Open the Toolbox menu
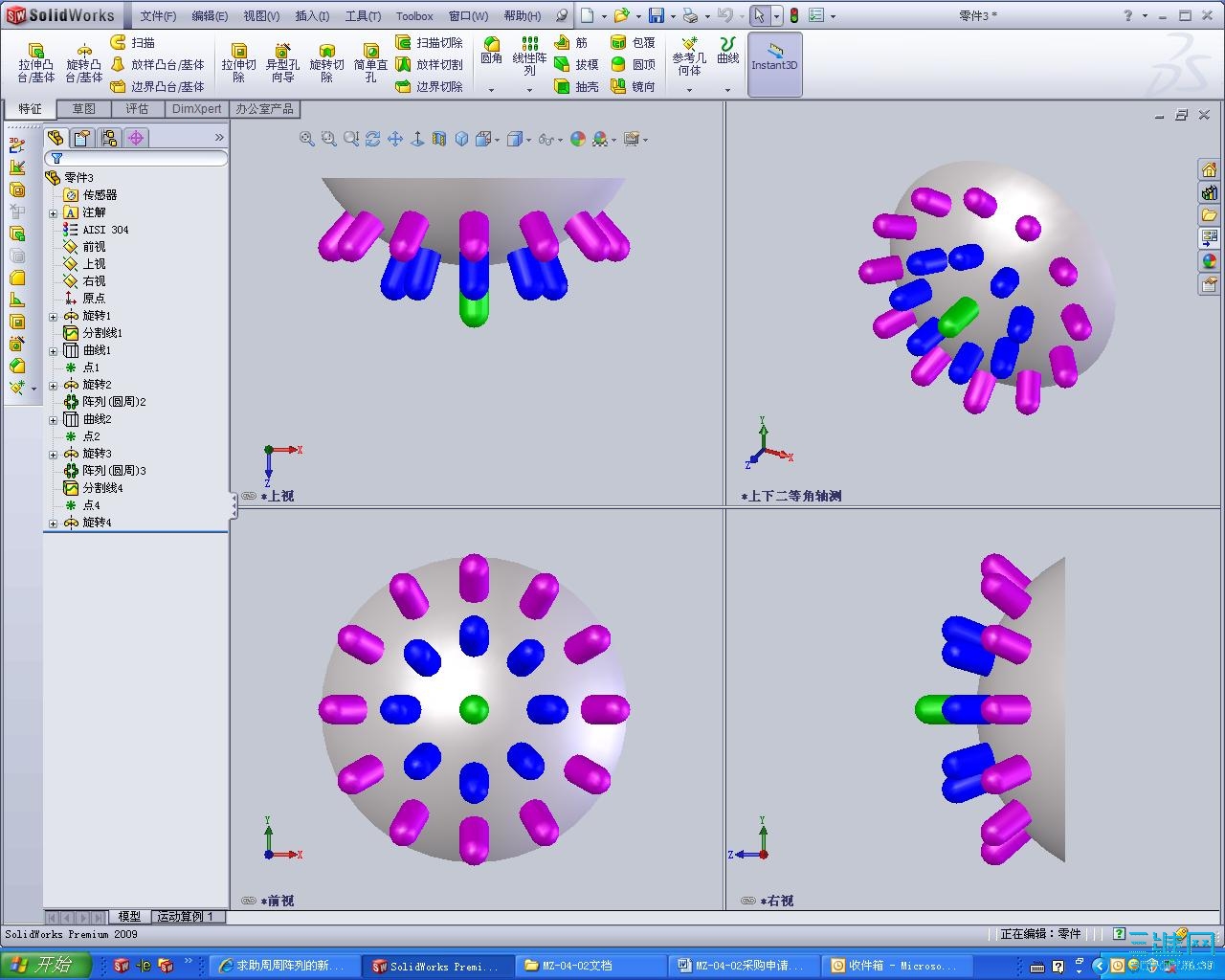This screenshot has width=1225, height=980. point(414,15)
